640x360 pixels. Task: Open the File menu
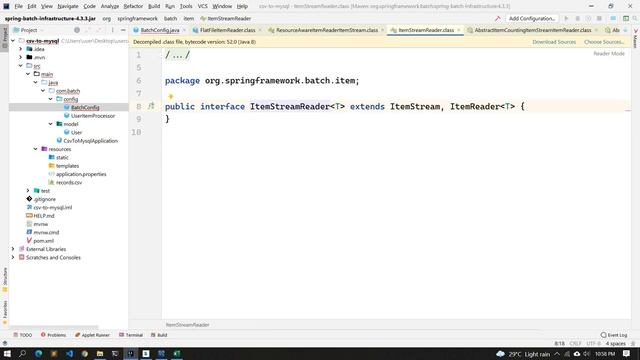[19, 6]
